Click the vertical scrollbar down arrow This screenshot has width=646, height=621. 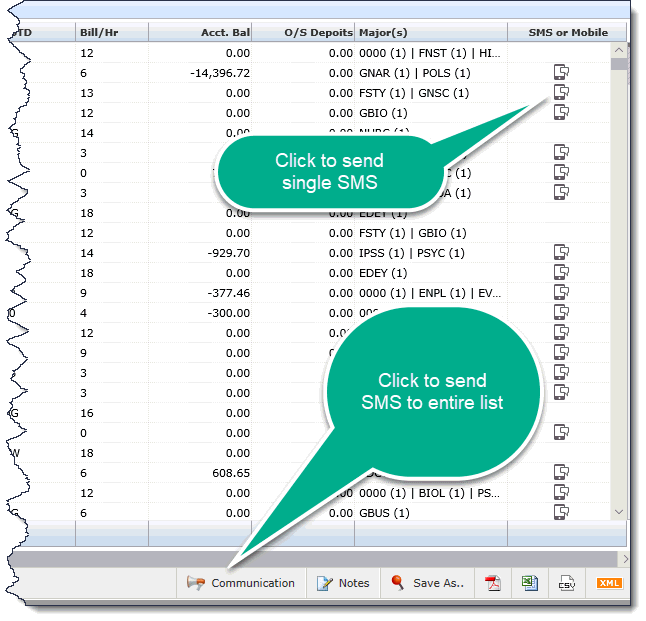[x=619, y=511]
